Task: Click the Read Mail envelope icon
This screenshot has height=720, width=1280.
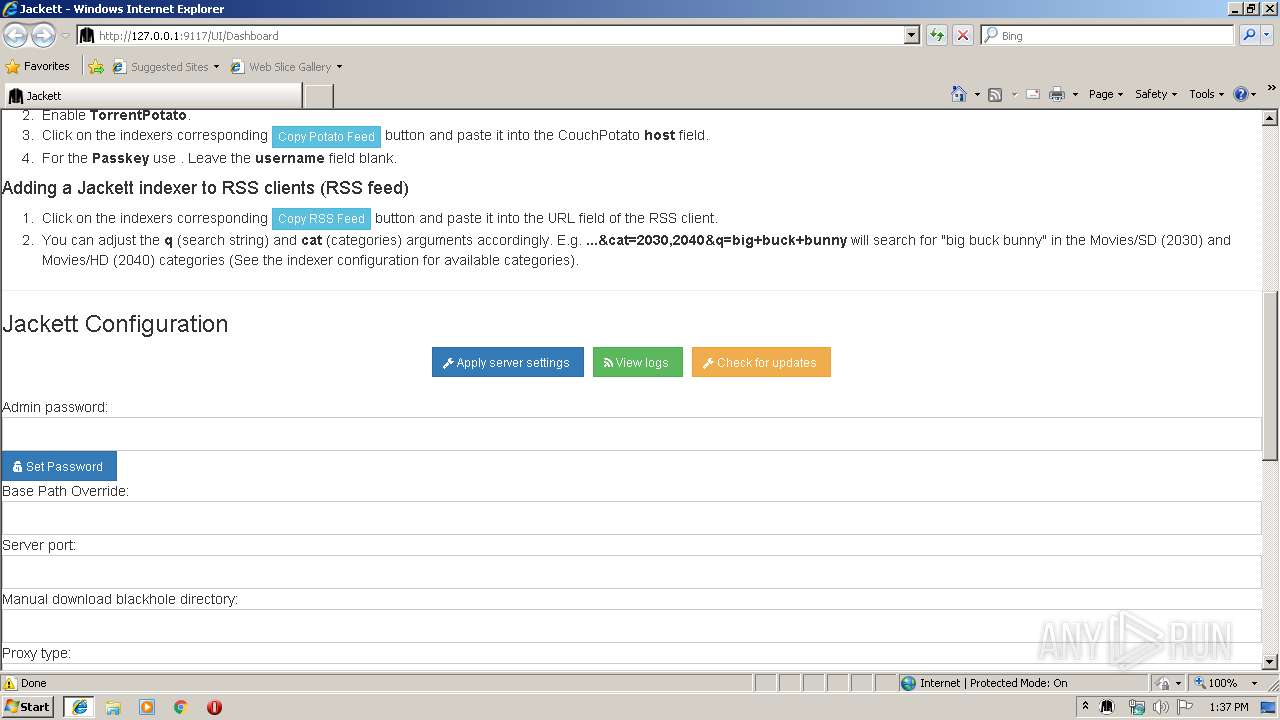Action: click(1033, 94)
